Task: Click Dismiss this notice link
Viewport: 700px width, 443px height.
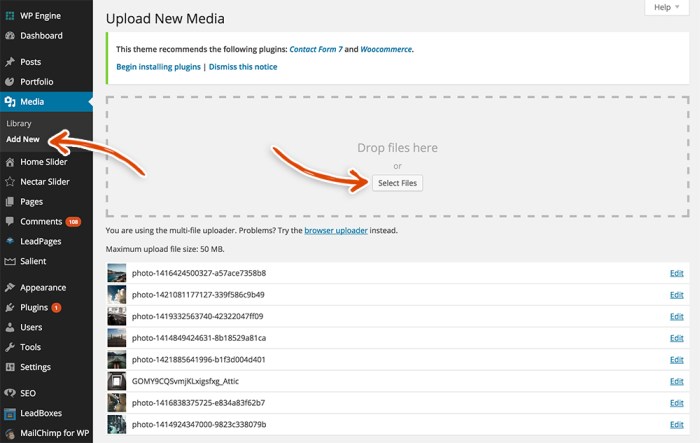Action: (243, 67)
